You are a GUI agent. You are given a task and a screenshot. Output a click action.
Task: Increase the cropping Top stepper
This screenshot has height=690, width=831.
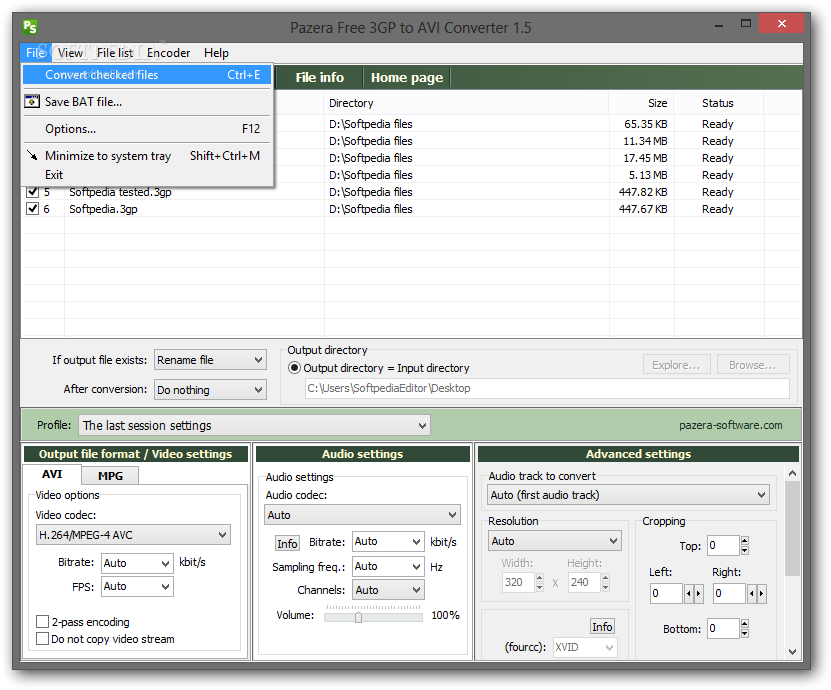(x=745, y=541)
